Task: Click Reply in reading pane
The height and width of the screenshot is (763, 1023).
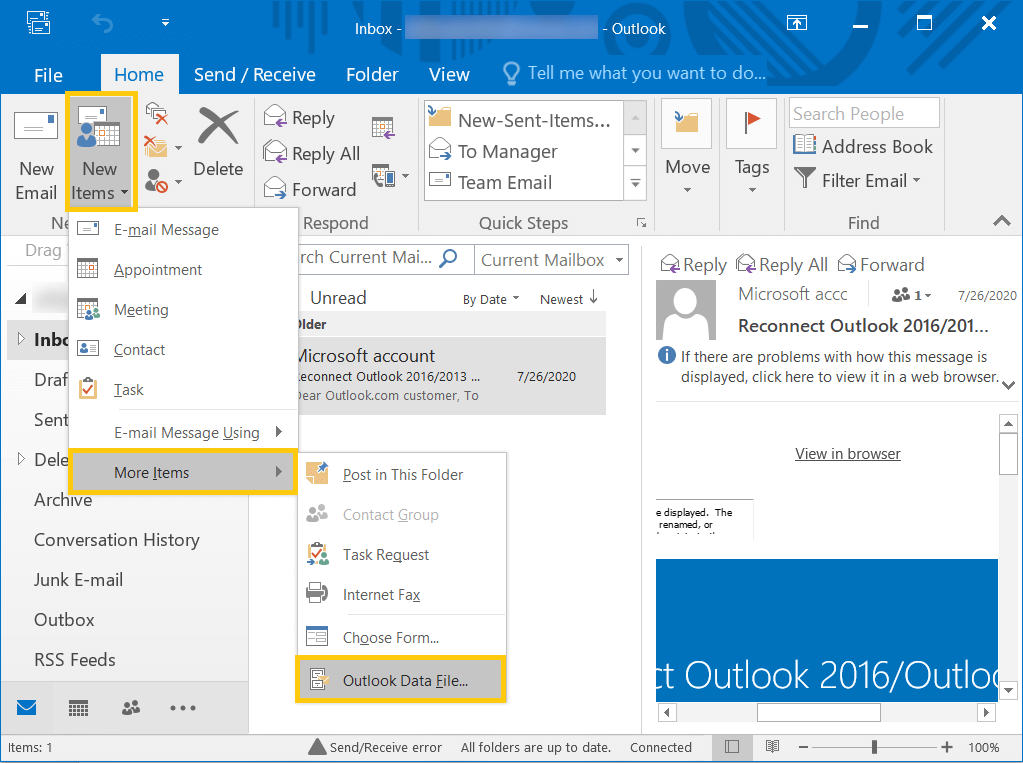Action: coord(694,264)
